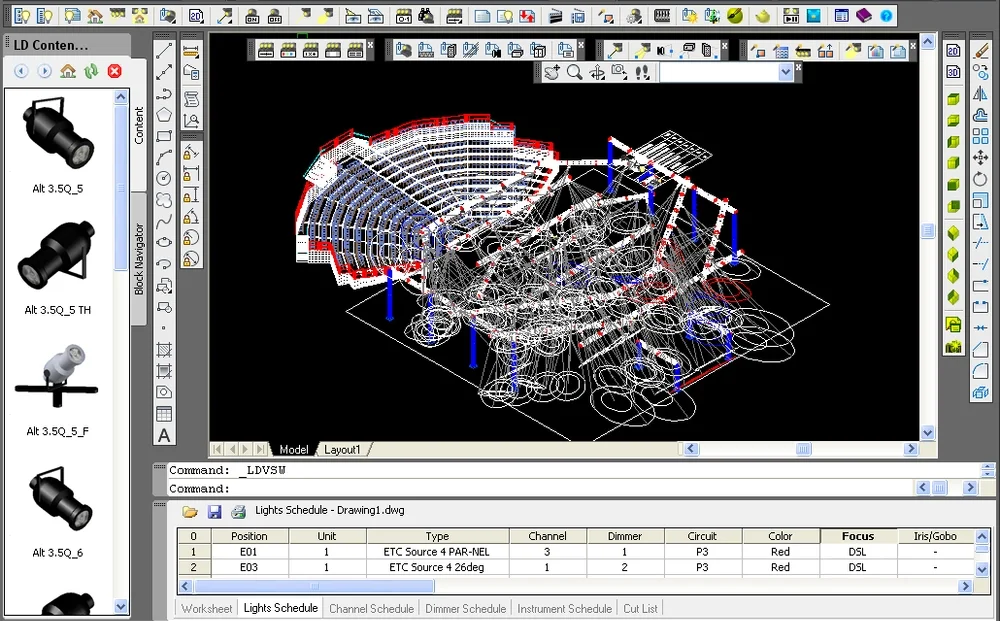Open the Worksheet tab

(207, 608)
